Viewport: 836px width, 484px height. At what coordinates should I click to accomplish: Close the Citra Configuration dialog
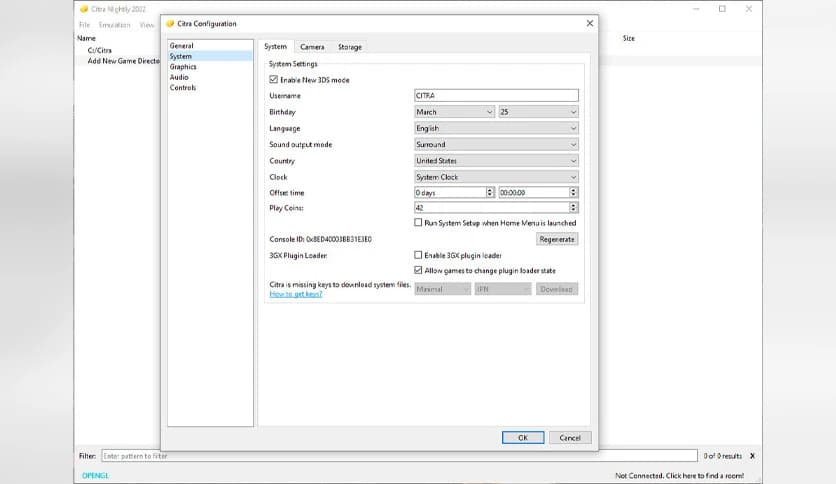pyautogui.click(x=590, y=23)
